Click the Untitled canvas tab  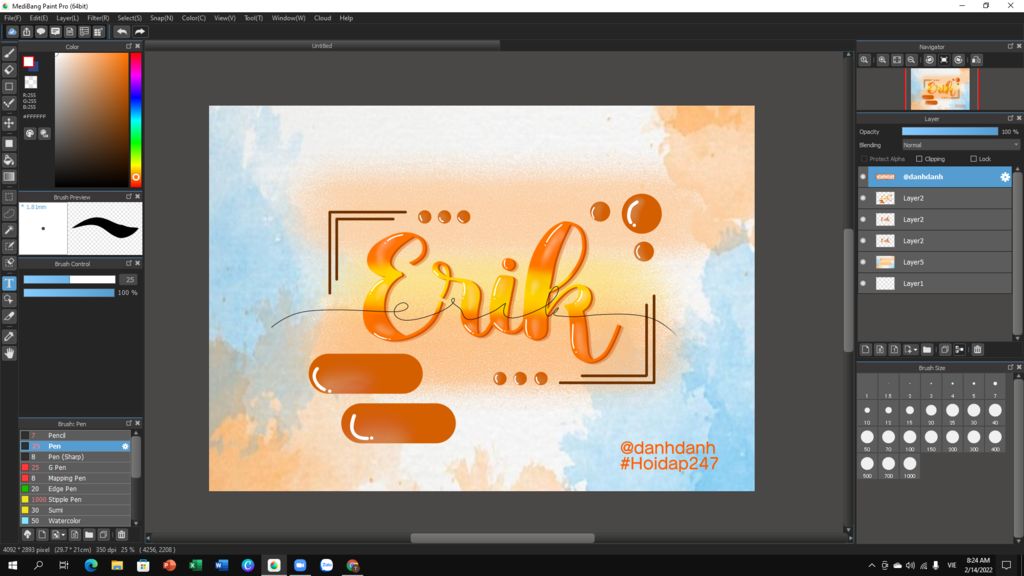point(322,46)
